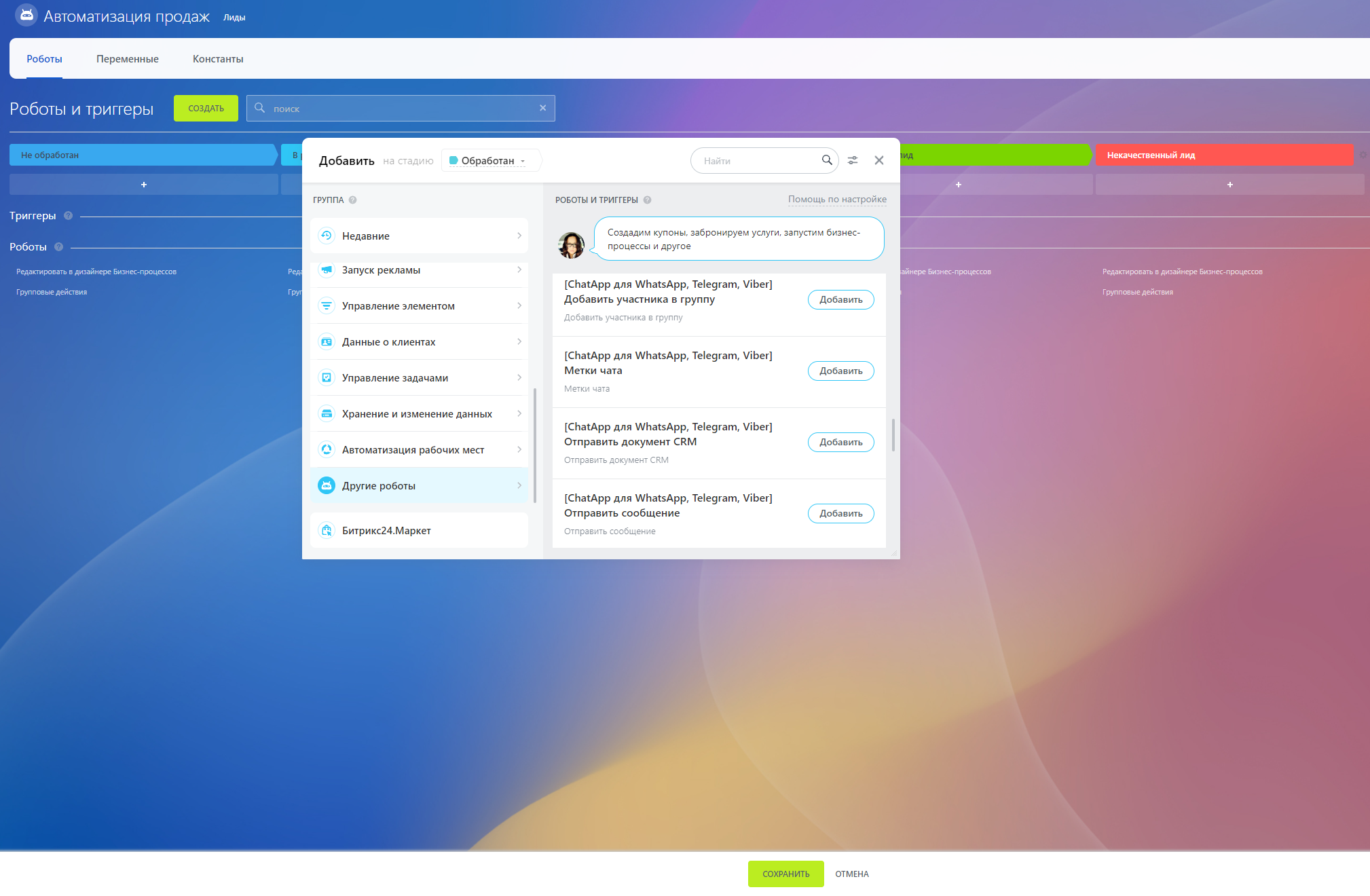Open the Помощь по настройке link
1370x896 pixels.
click(x=837, y=200)
